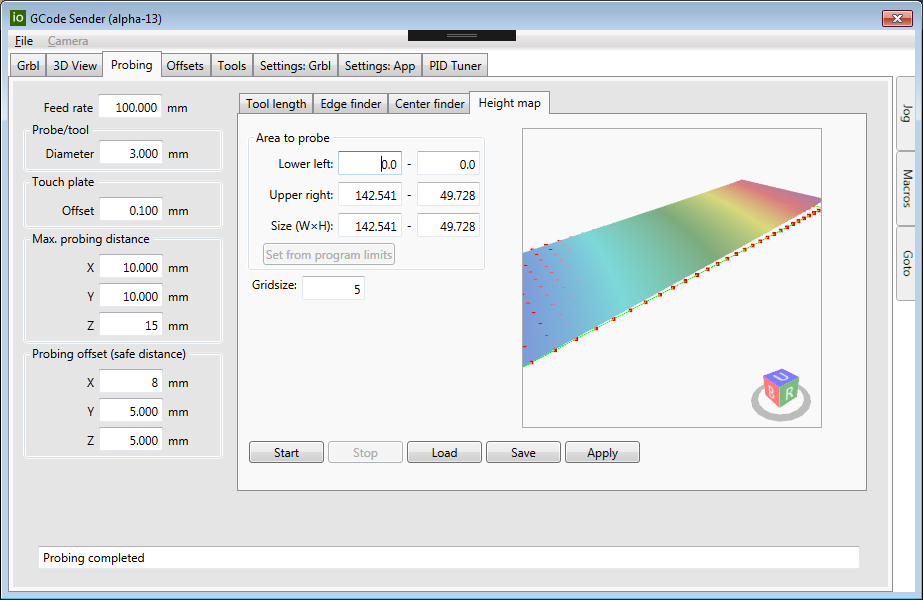Select the PID Tuner tab

coord(455,66)
